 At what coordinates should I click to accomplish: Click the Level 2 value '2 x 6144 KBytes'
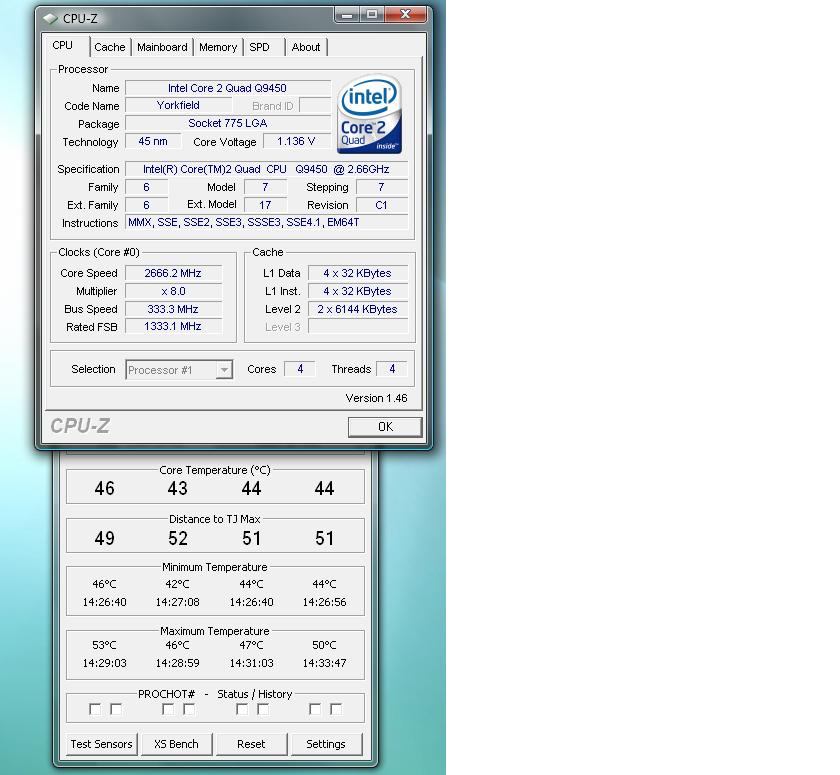coord(357,309)
